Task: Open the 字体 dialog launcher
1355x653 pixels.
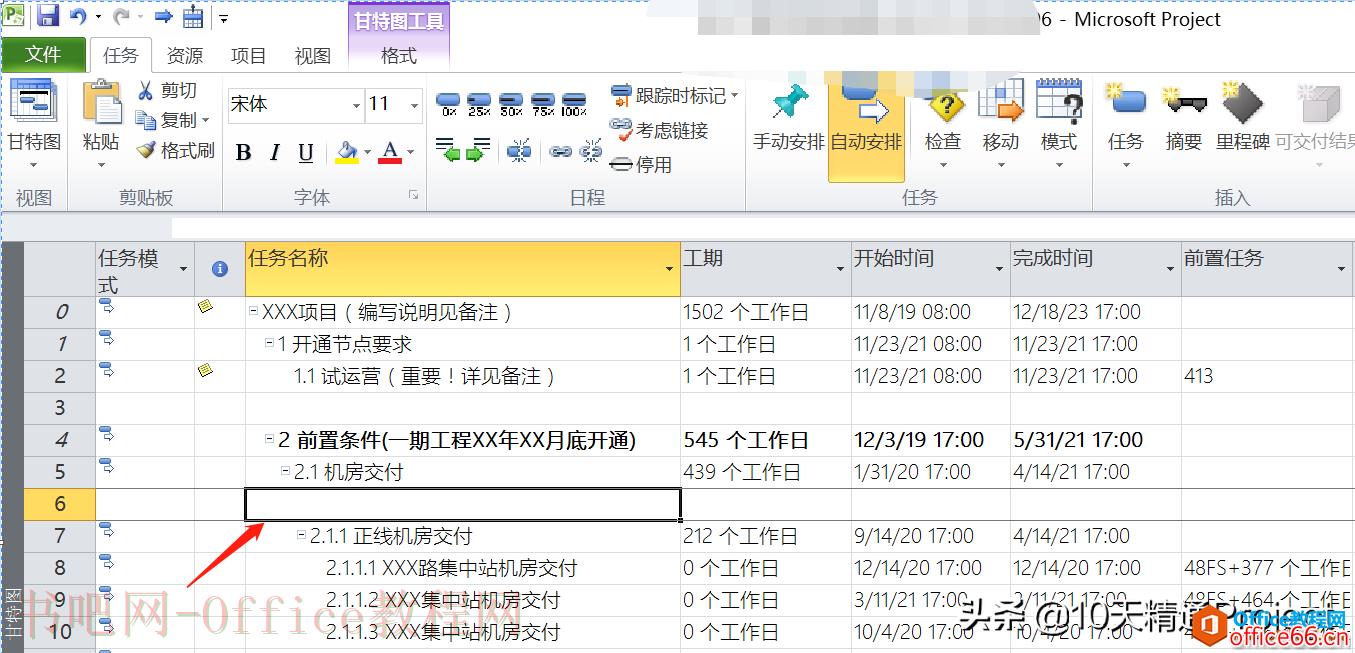Action: (x=414, y=196)
